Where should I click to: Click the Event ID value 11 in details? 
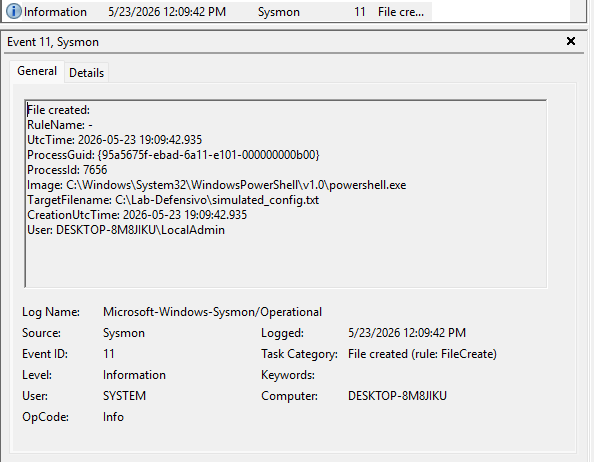pyautogui.click(x=109, y=354)
